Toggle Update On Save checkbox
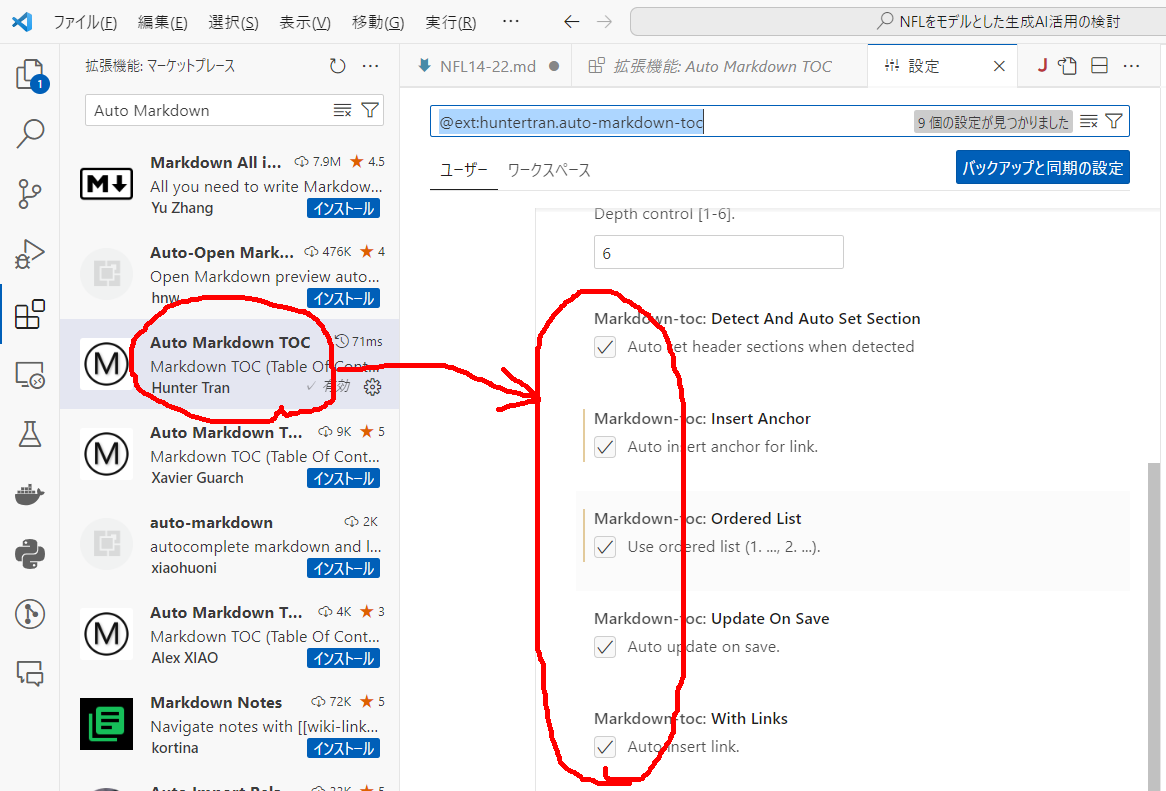The image size is (1166, 791). [605, 647]
